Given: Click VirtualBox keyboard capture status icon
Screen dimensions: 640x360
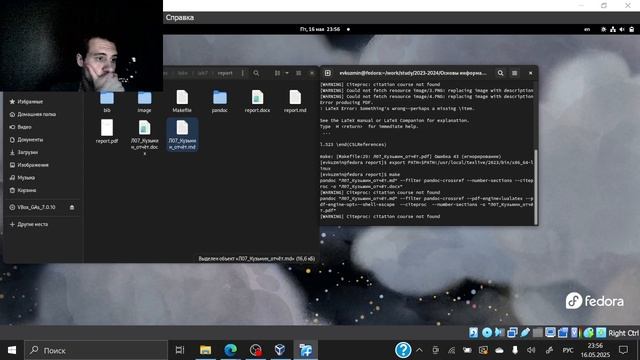Looking at the screenshot, I should point(601,333).
